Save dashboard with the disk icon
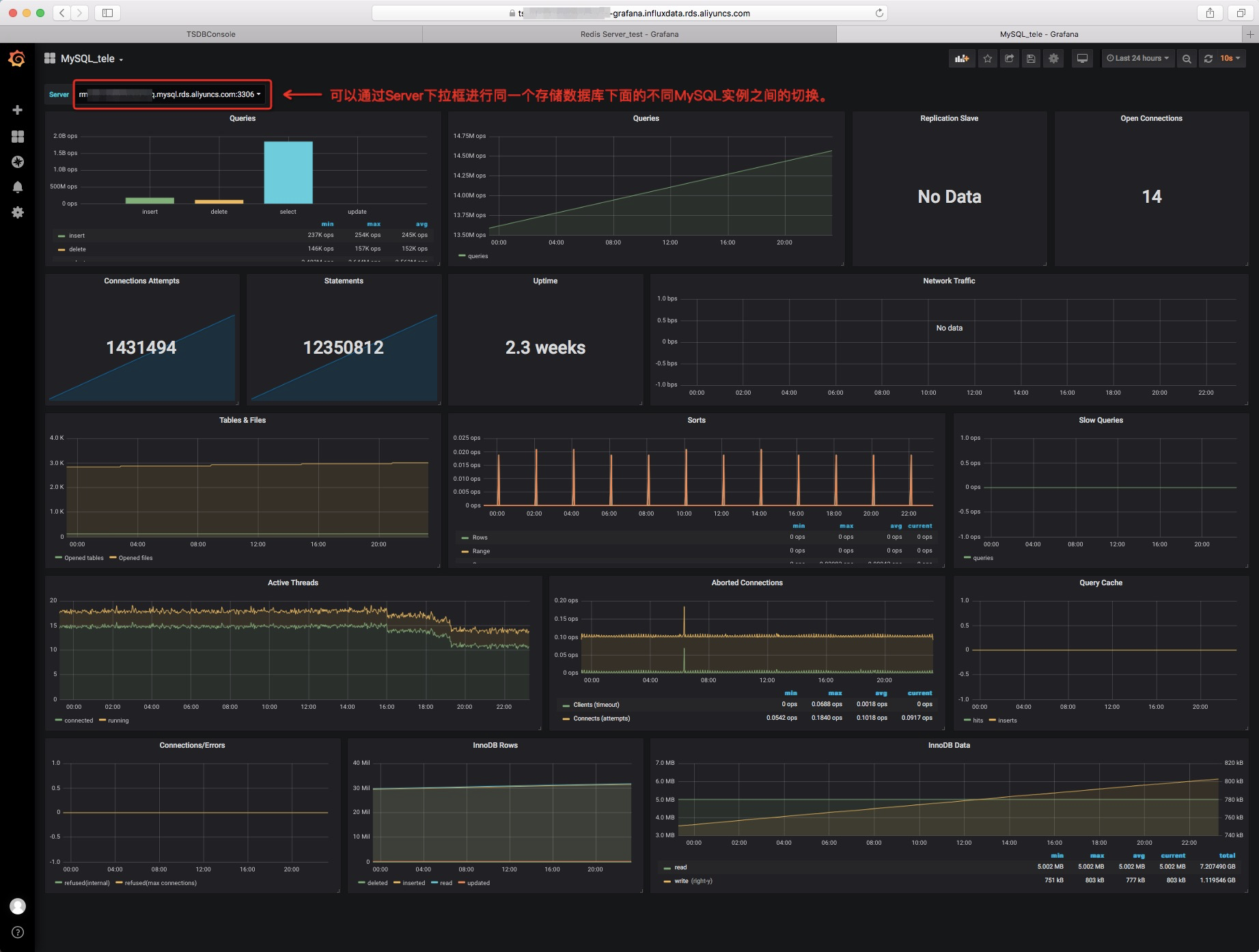The height and width of the screenshot is (952, 1259). coord(1031,59)
